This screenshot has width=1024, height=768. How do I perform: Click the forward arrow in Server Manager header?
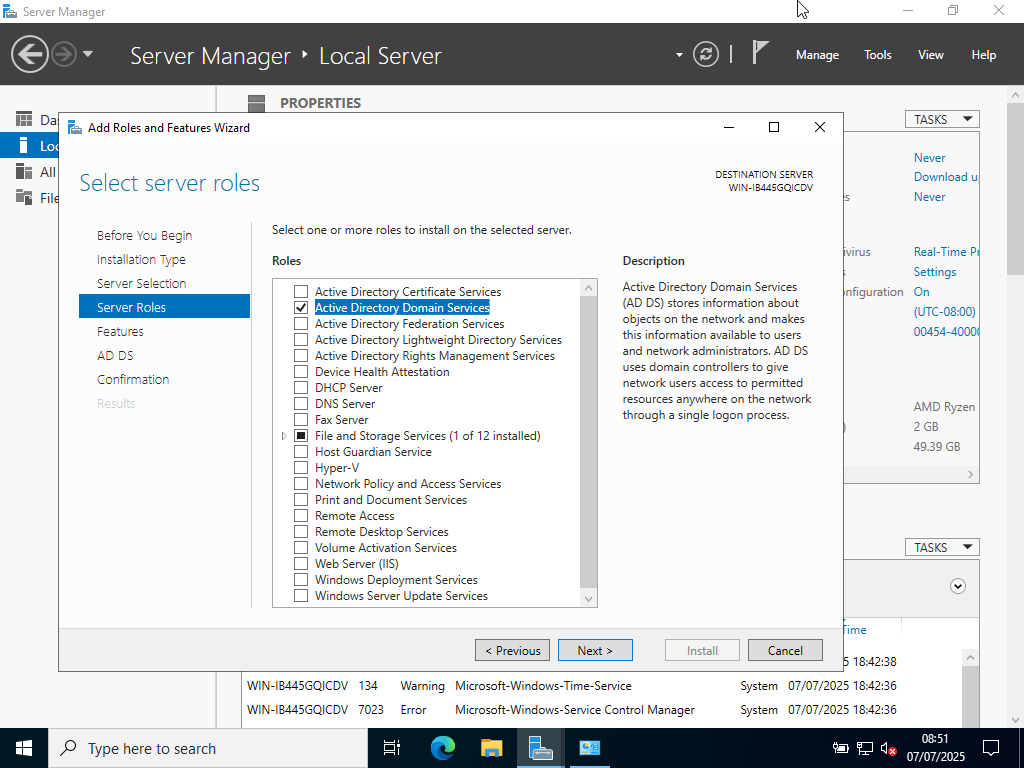coord(64,54)
